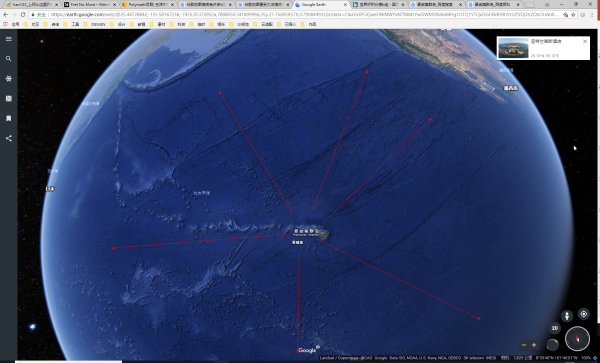Viewport: 600px width, 363px height.
Task: Click the small globe overview button
Action: click(552, 345)
